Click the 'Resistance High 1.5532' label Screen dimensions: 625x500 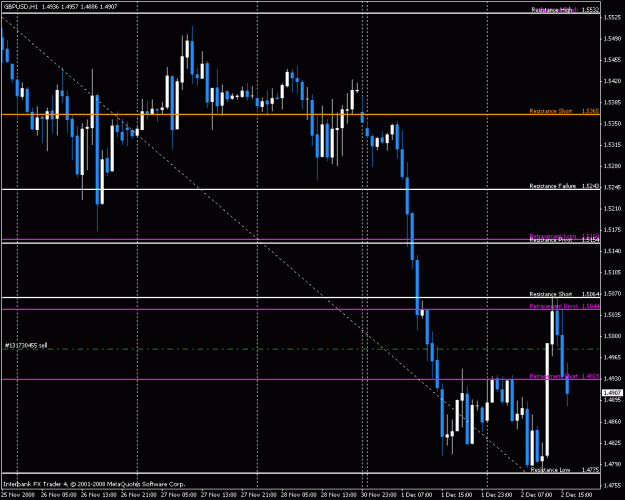pos(565,10)
